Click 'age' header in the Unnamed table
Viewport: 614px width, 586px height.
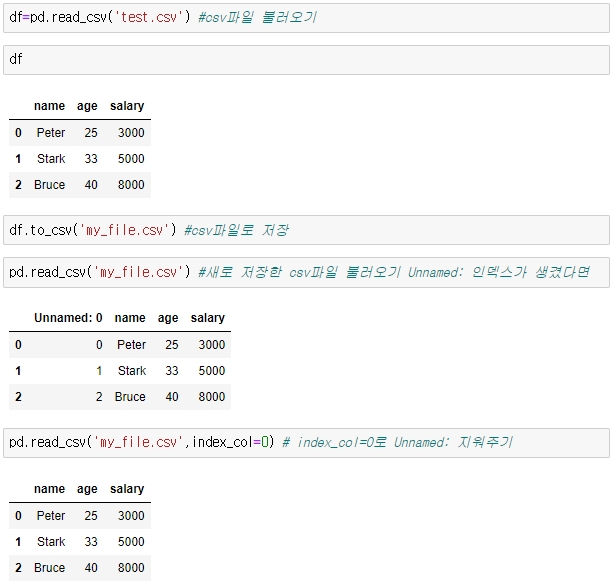168,318
